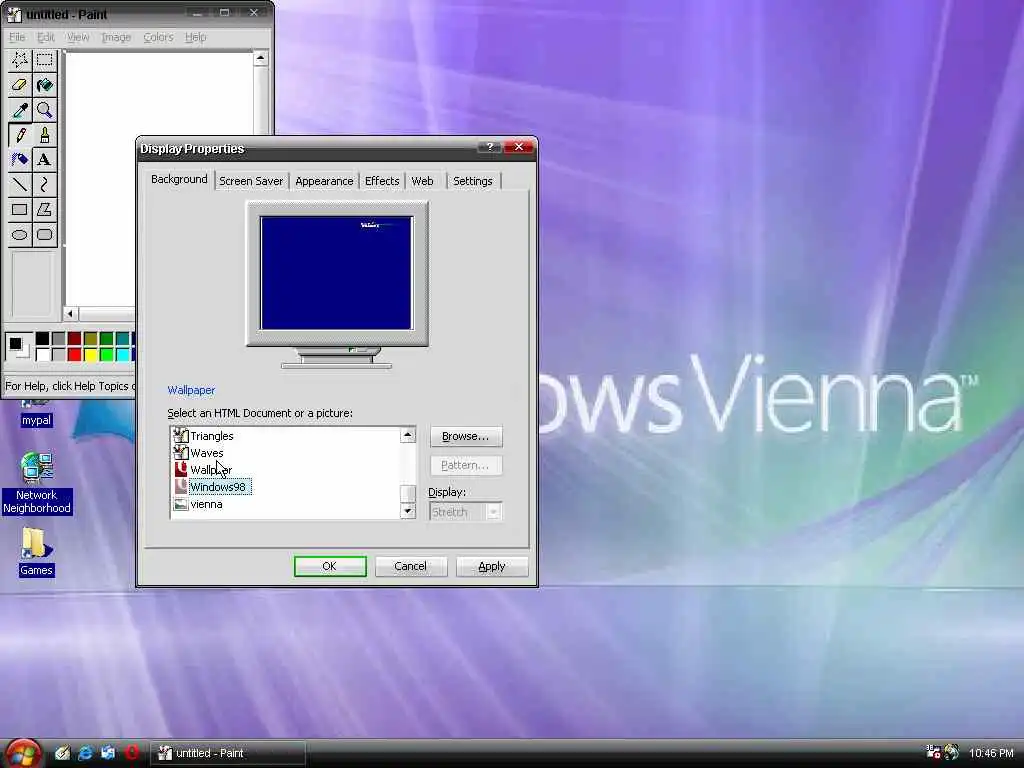Activate the Airbrush spray tool
Screen dimensions: 1024x768
20,160
